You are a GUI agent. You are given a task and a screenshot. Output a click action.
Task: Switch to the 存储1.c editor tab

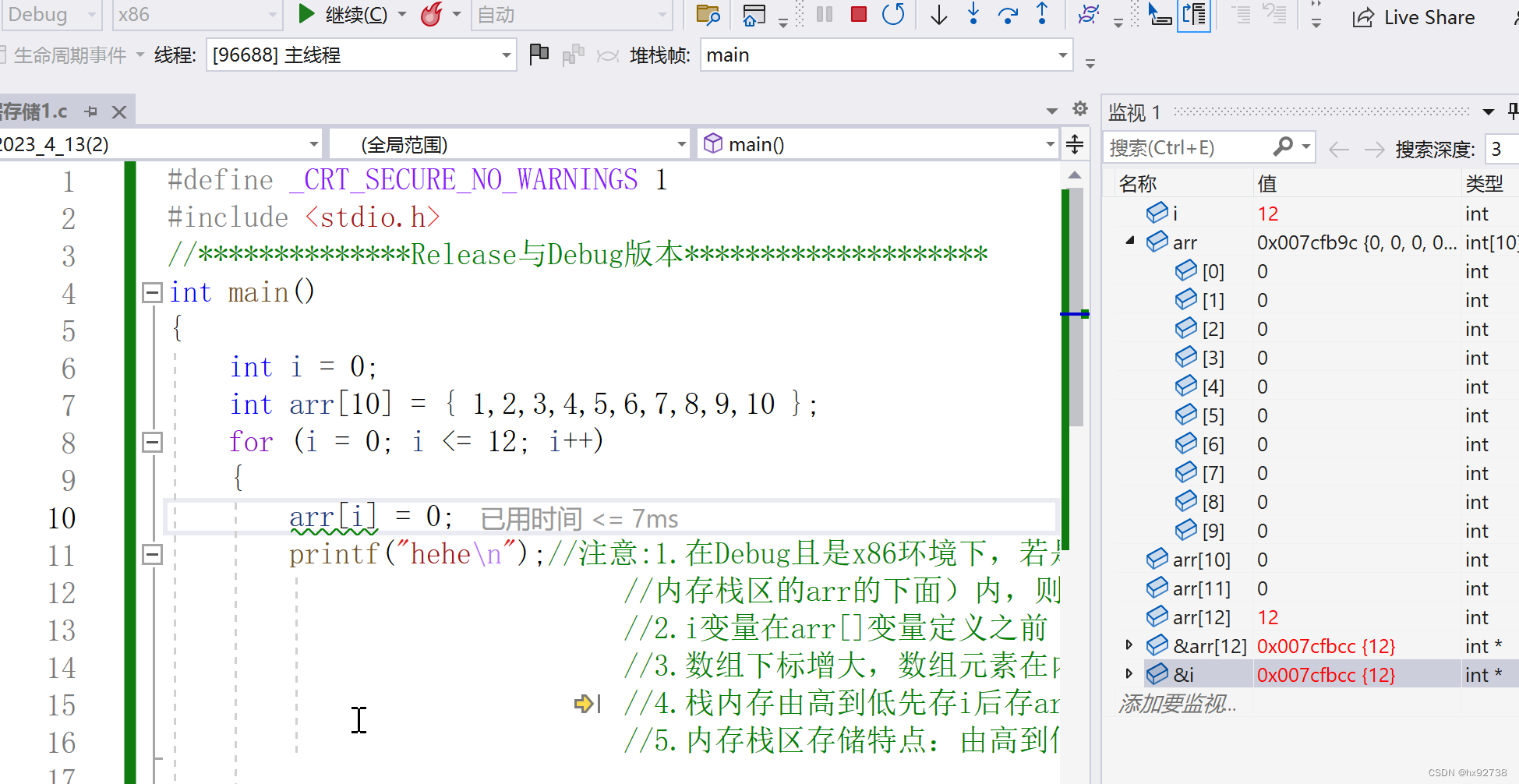[x=35, y=111]
